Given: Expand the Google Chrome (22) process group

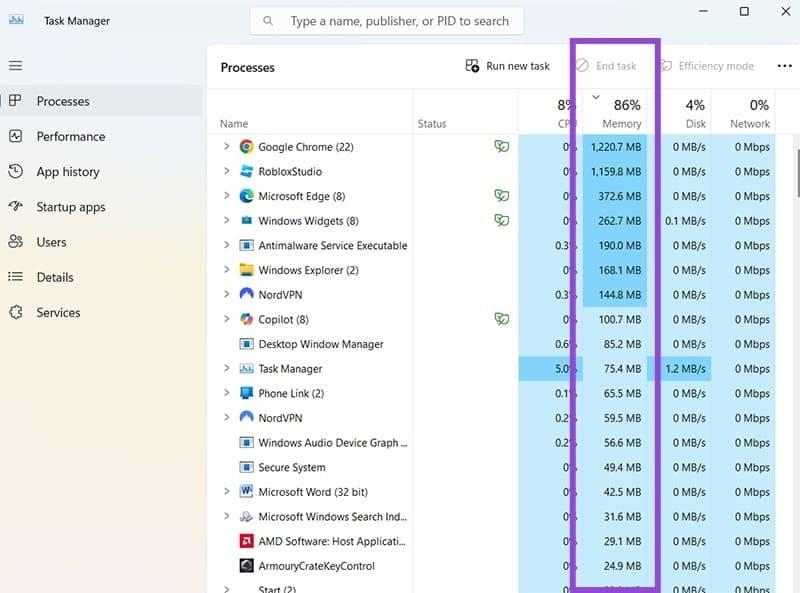Looking at the screenshot, I should pos(227,146).
